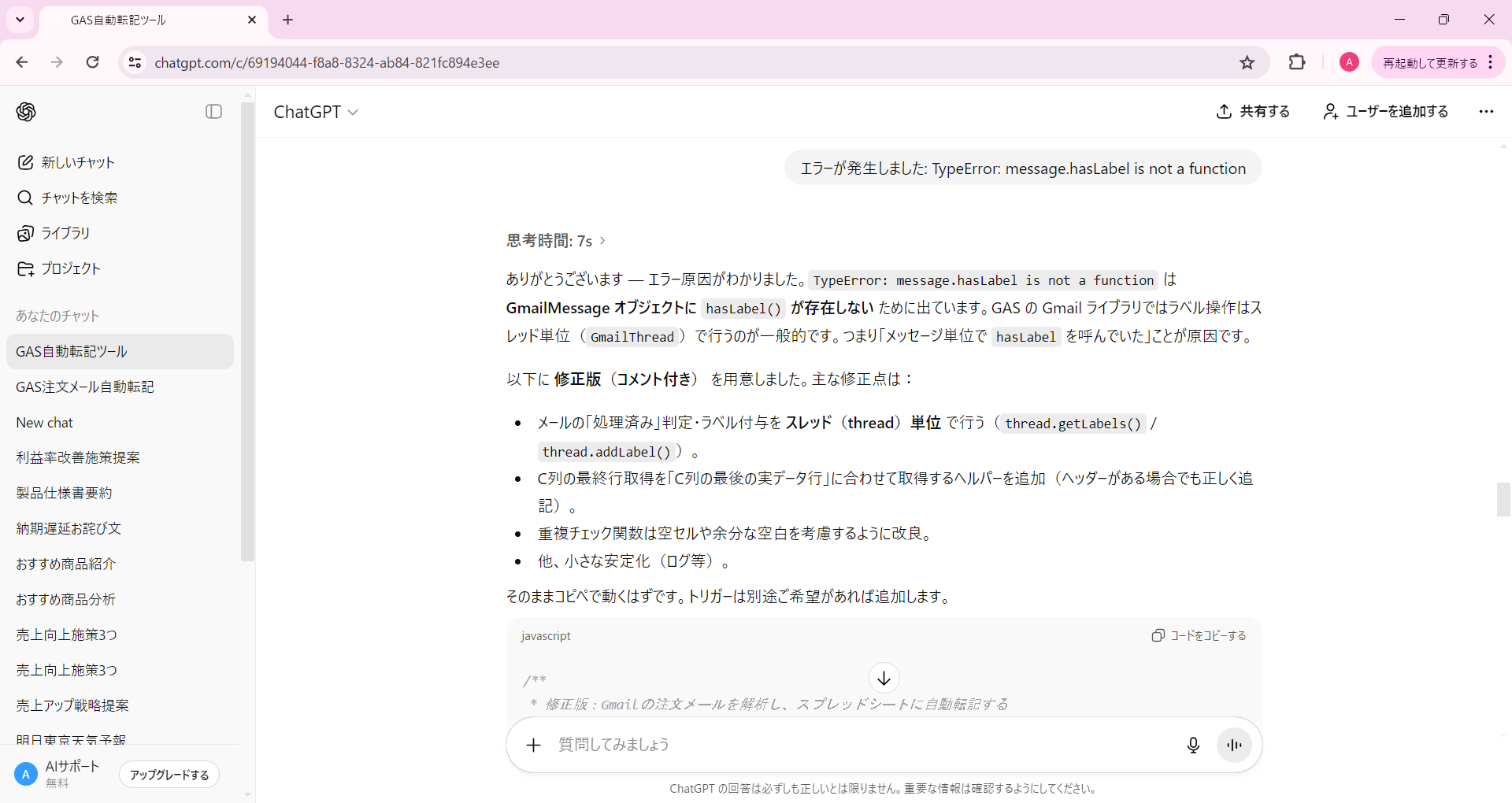The image size is (1512, 803).
Task: Copy the javascript code with コードをコピーする
Action: click(1199, 635)
